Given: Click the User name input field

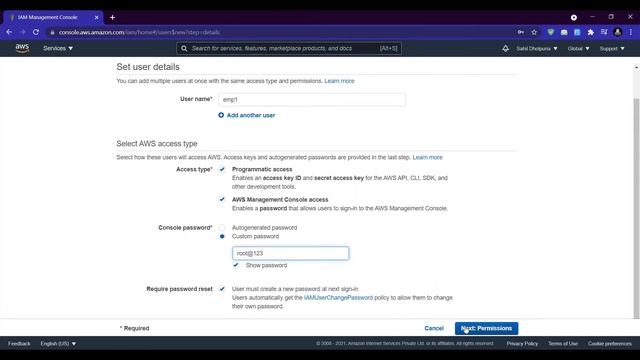Looking at the screenshot, I should (x=312, y=100).
